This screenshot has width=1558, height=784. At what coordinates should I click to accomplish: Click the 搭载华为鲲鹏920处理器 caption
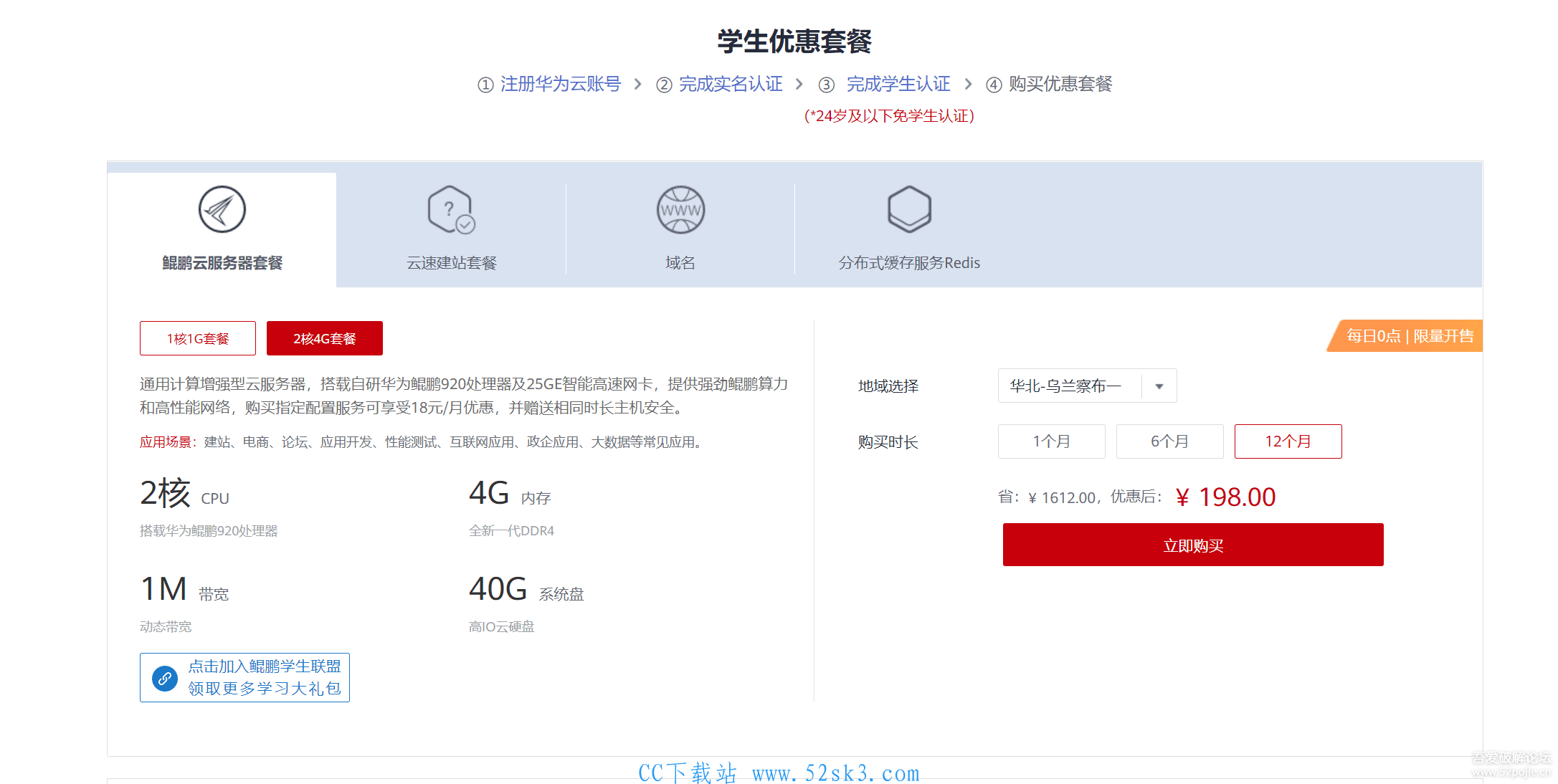[209, 531]
